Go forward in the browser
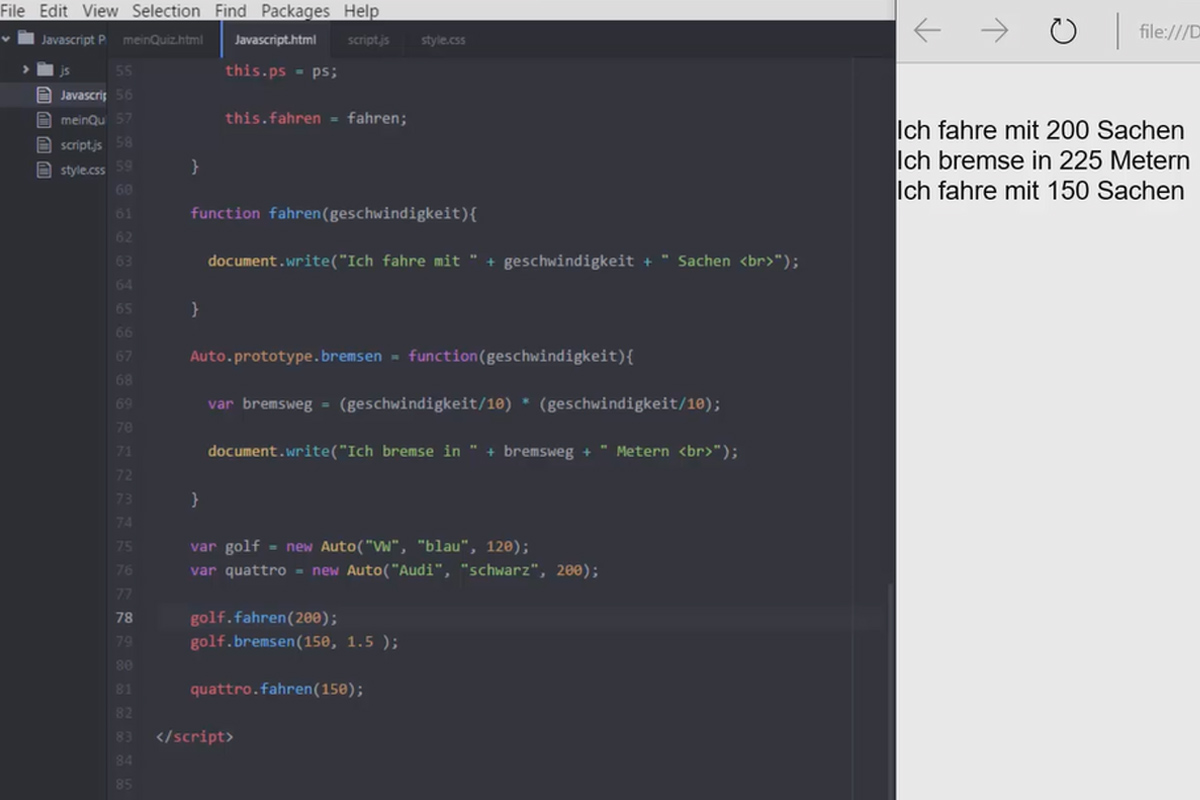This screenshot has width=1200, height=800. pos(995,31)
